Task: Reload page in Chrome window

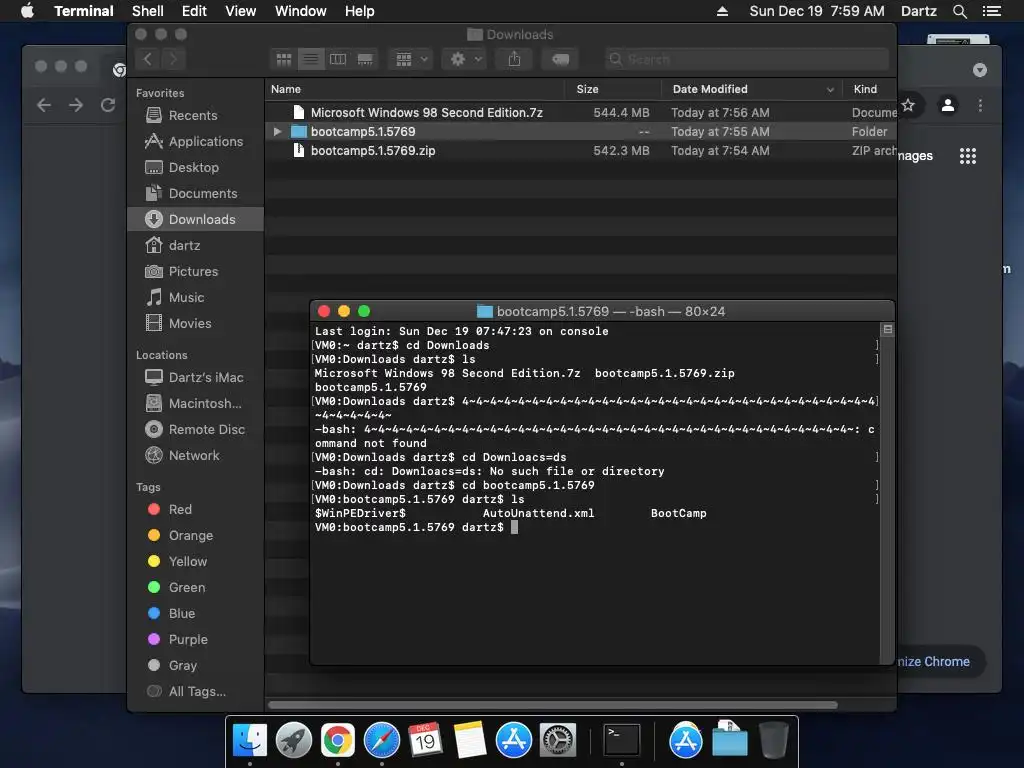Action: 108,105
